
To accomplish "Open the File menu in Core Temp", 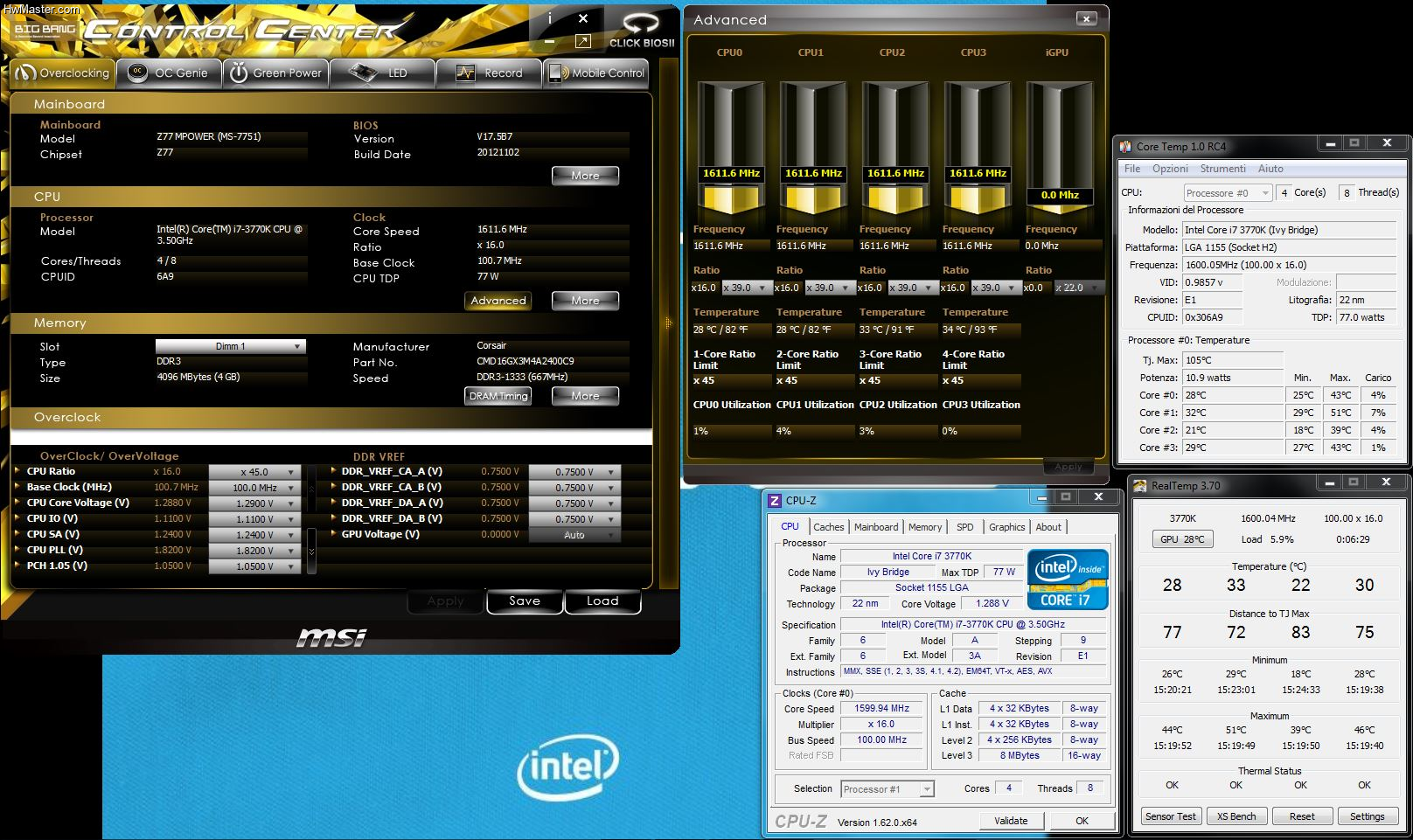I will pyautogui.click(x=1132, y=169).
